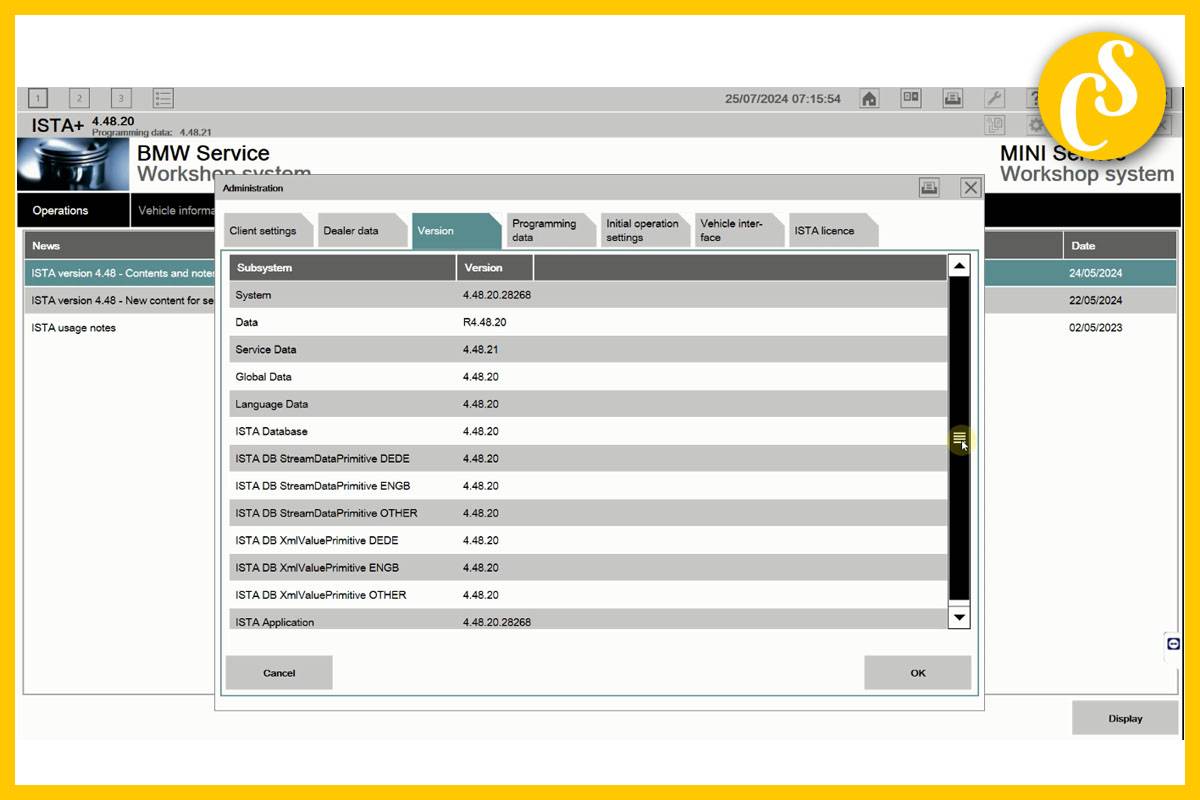The image size is (1200, 800).
Task: Click the session 1 button in the toolbar
Action: [x=38, y=98]
